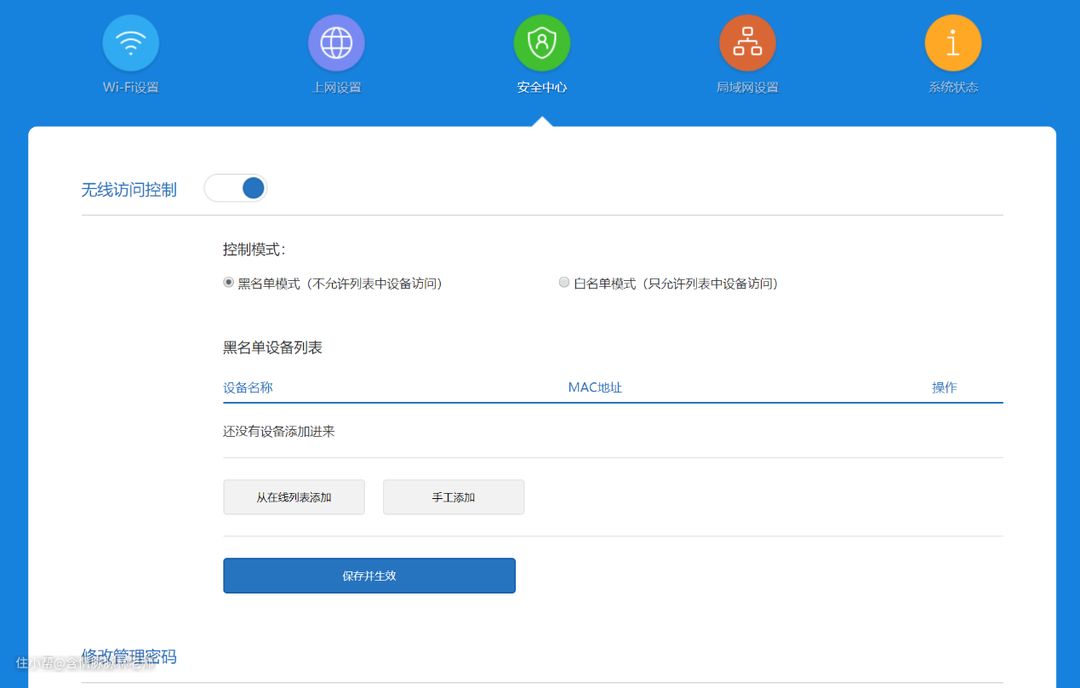Click the yellow 系统状态 info icon

[x=953, y=43]
